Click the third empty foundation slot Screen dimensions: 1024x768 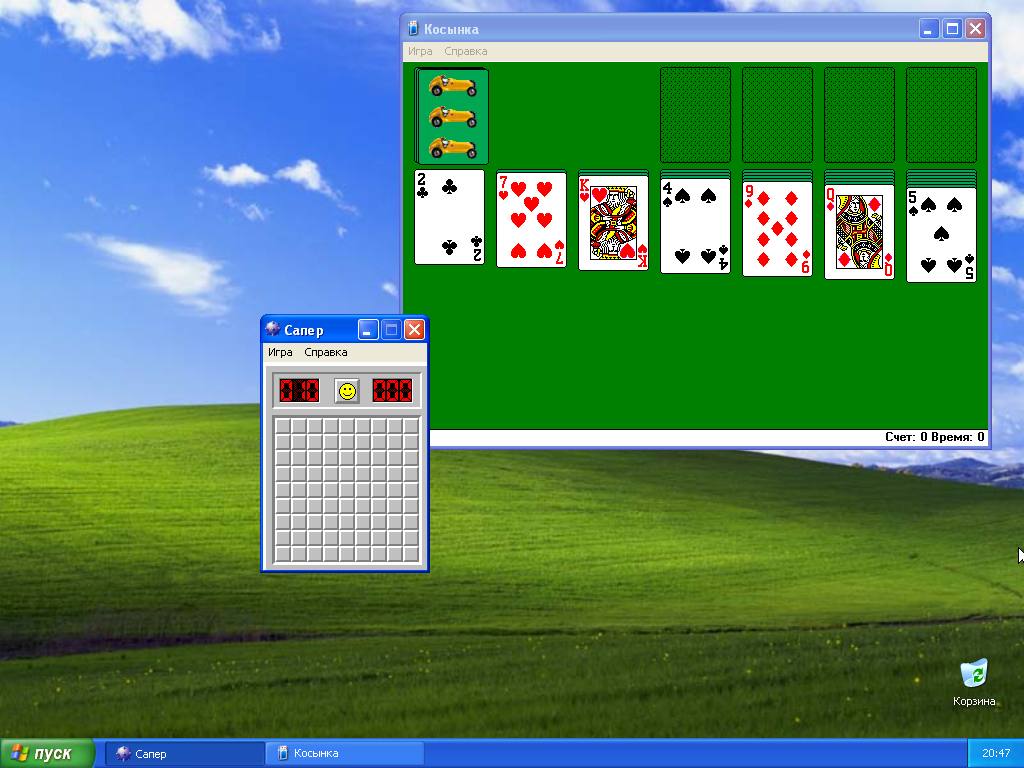point(859,115)
